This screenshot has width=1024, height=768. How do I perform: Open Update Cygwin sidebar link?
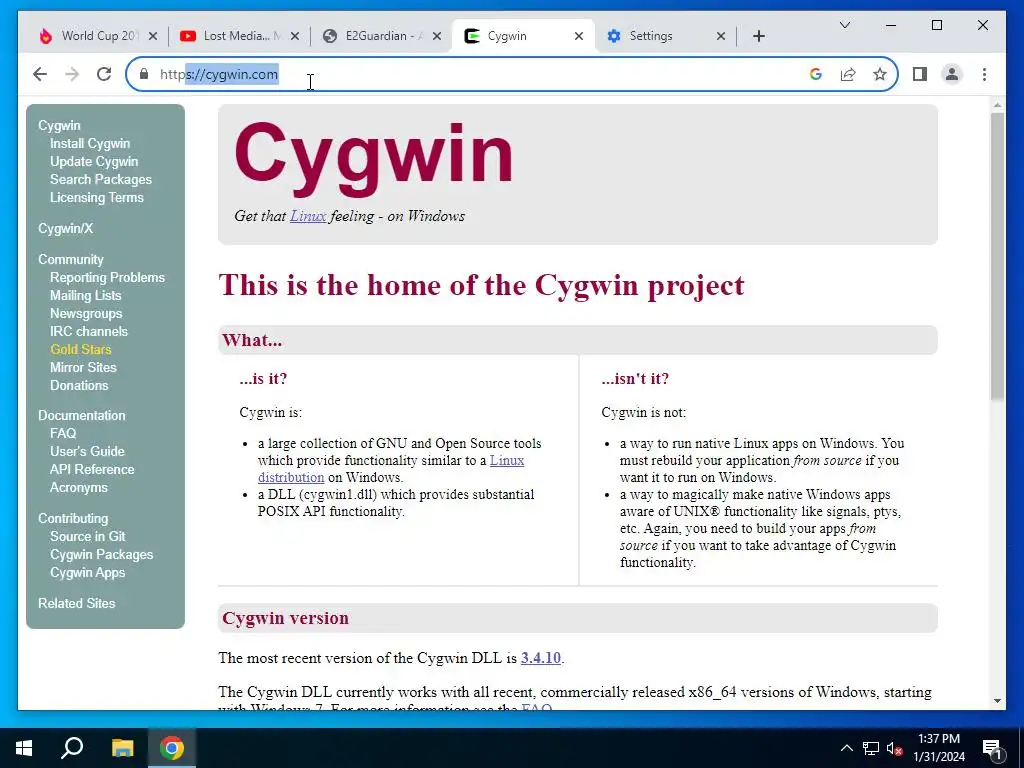click(94, 161)
